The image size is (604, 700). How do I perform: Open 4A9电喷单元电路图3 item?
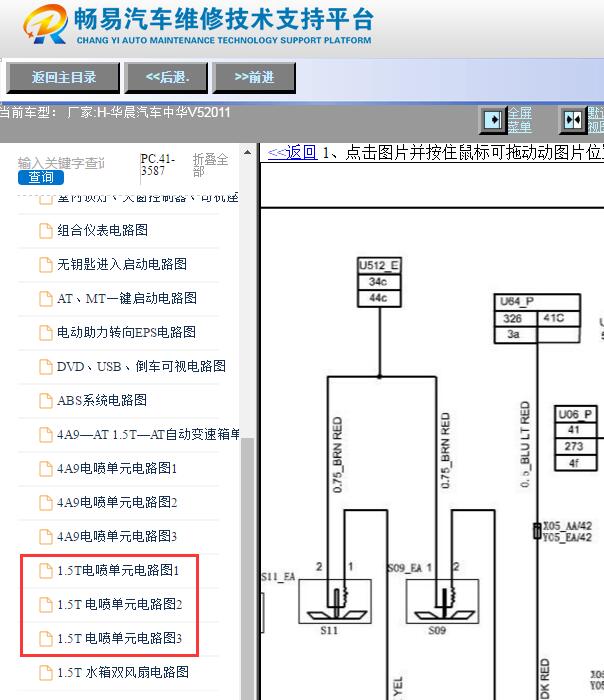point(117,537)
